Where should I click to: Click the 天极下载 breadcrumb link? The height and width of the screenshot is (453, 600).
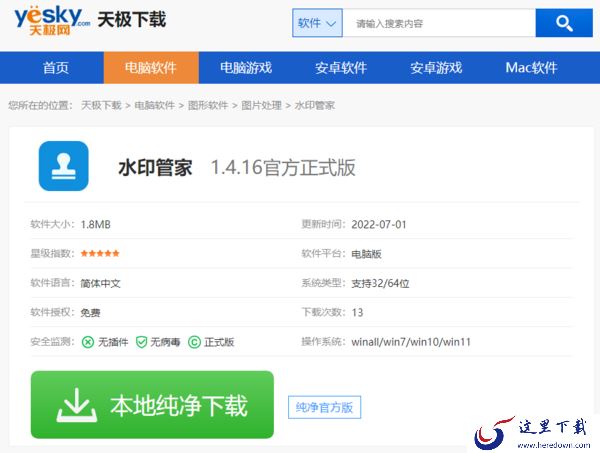pyautogui.click(x=101, y=105)
